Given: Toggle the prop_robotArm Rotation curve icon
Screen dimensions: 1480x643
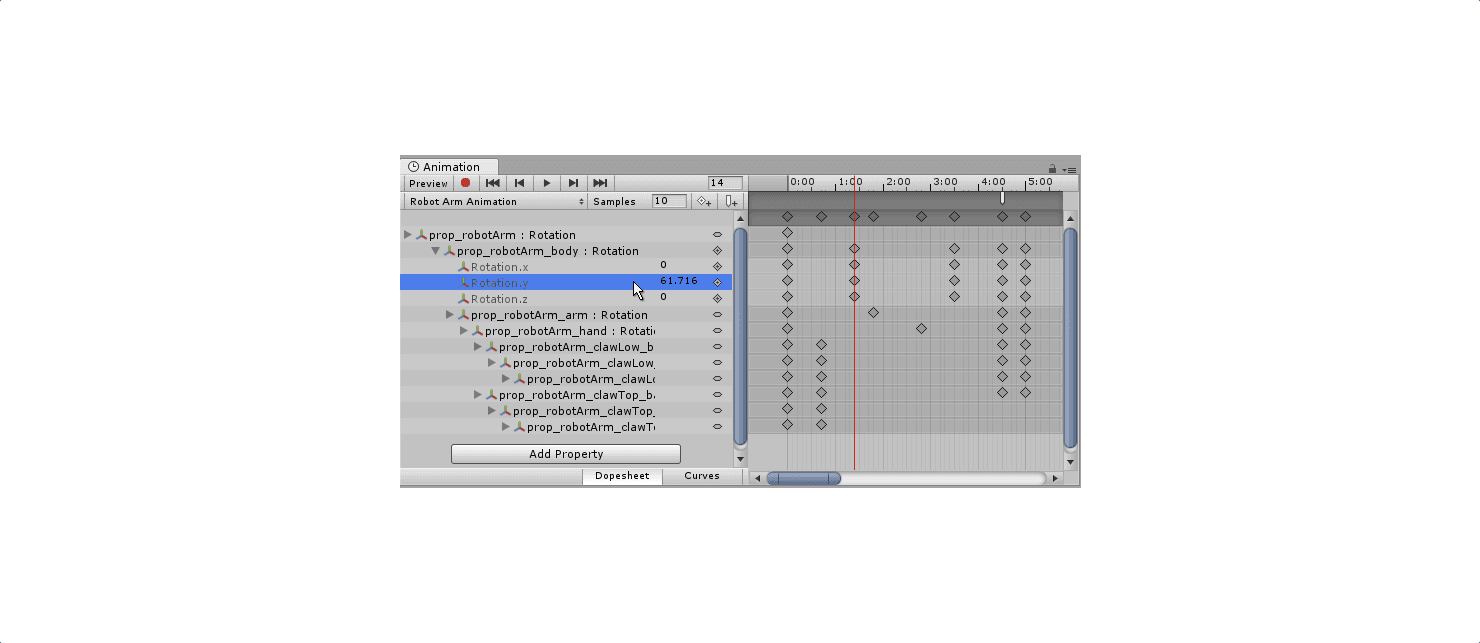Looking at the screenshot, I should coord(716,234).
